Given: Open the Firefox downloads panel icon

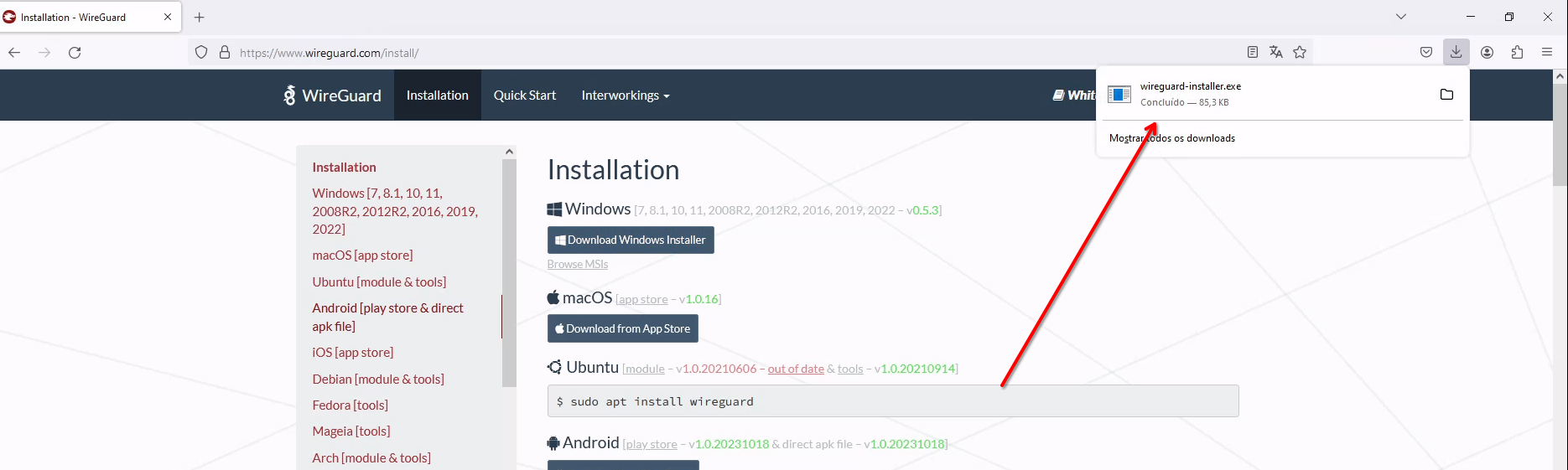Looking at the screenshot, I should pyautogui.click(x=1456, y=52).
